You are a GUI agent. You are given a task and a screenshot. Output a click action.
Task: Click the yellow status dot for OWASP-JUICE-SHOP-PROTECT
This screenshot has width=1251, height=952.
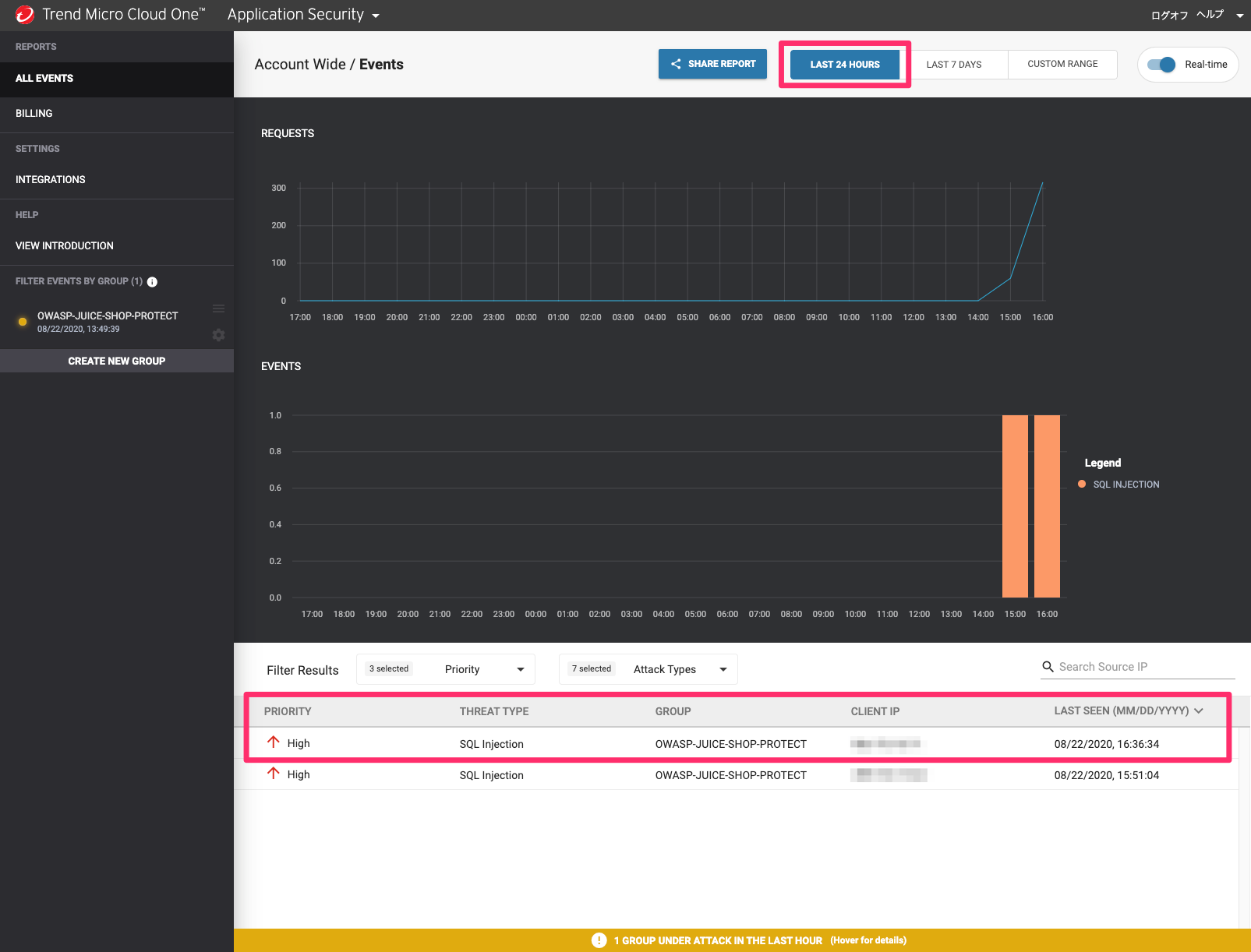point(23,322)
